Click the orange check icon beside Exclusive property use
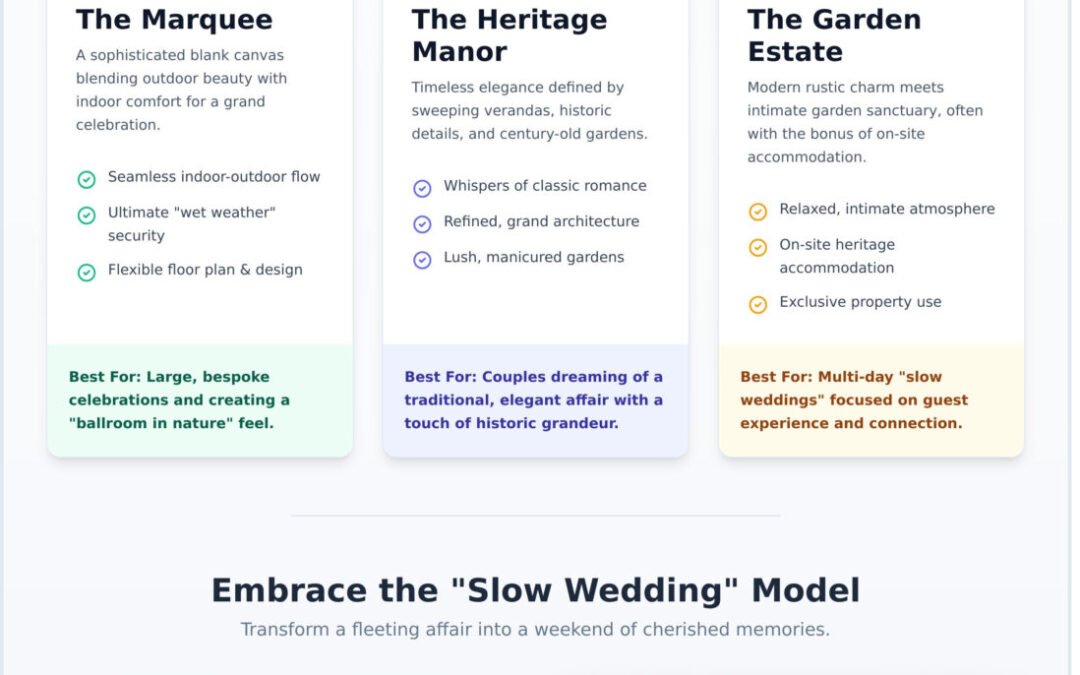This screenshot has height=675, width=1080. tap(758, 304)
